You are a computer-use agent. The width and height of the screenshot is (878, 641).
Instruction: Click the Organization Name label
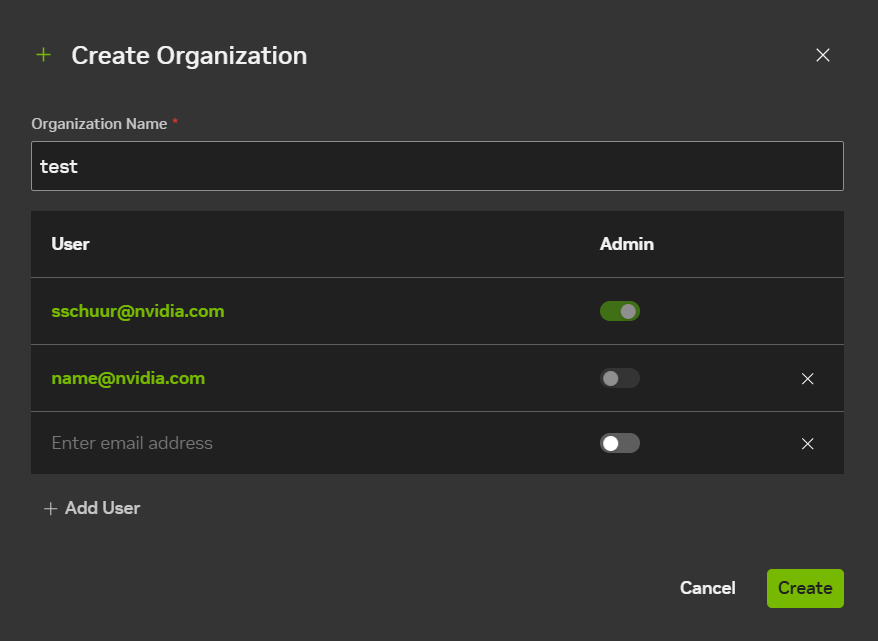click(x=99, y=124)
